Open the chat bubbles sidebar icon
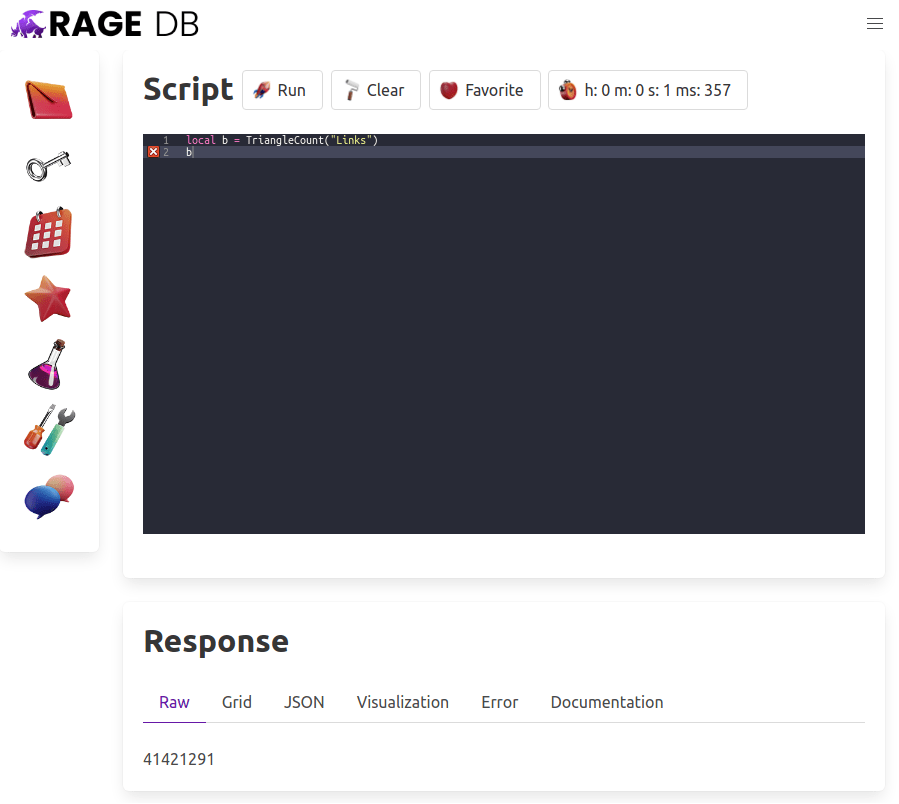 tap(49, 496)
